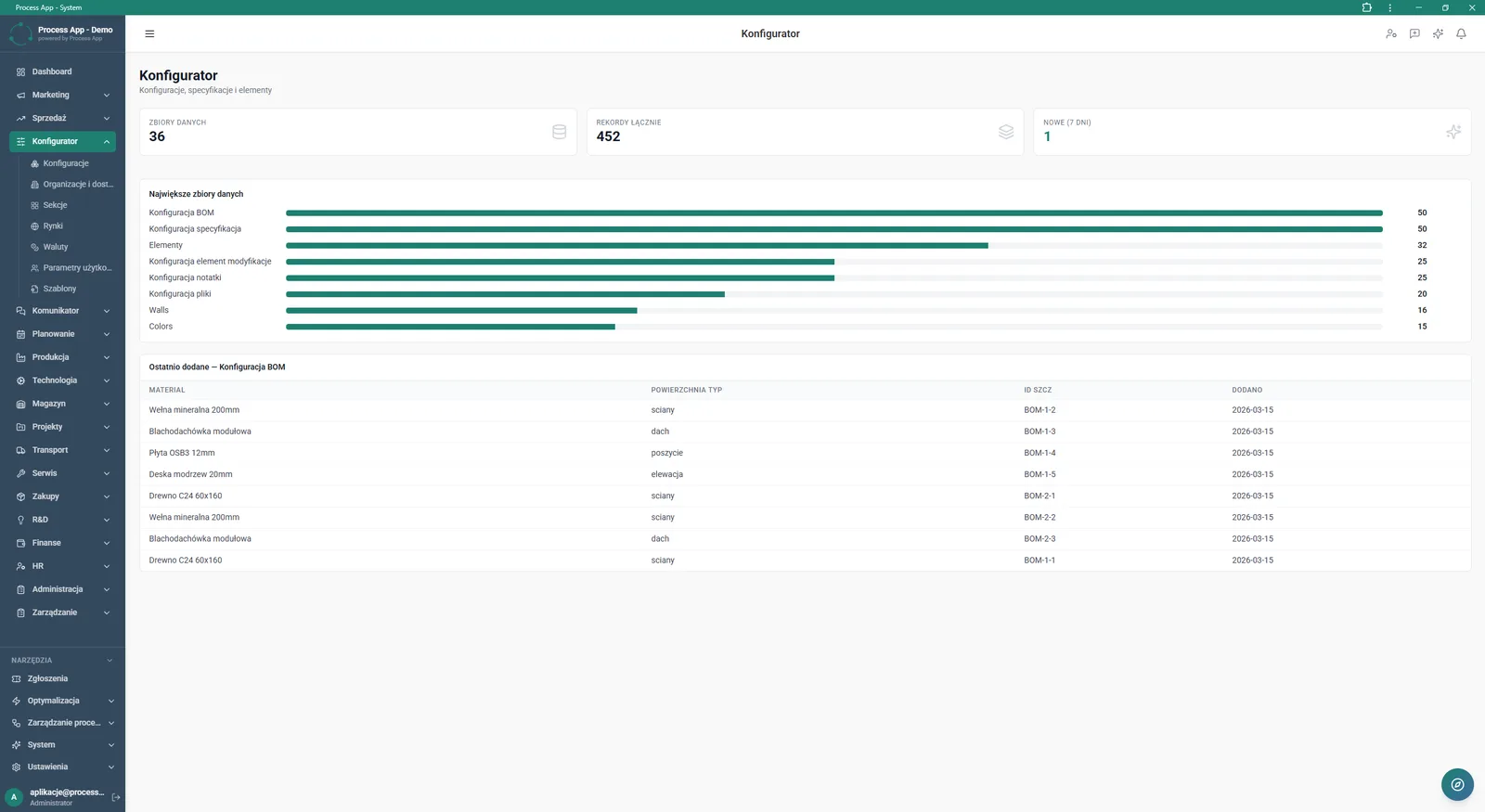This screenshot has width=1485, height=812.
Task: Open Parametry użytko... submenu item
Action: (x=71, y=267)
